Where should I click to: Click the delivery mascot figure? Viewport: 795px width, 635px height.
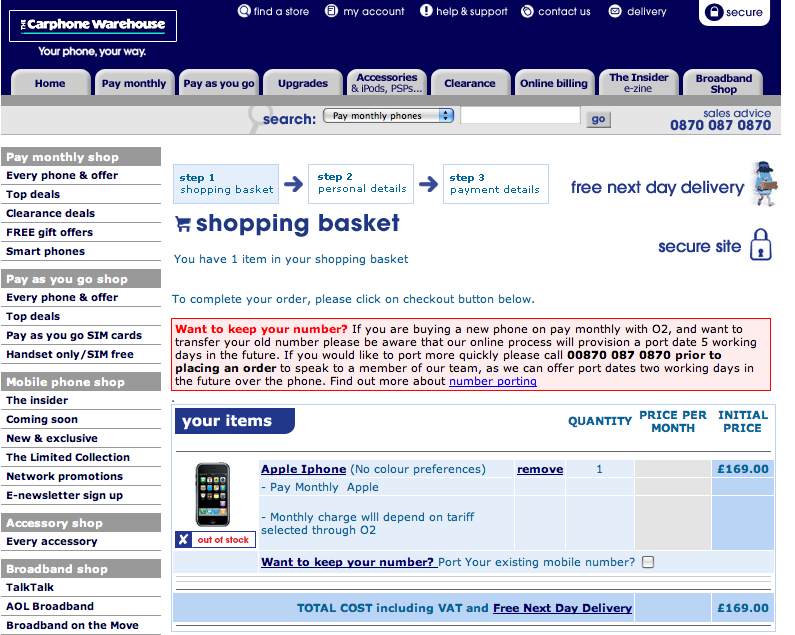[x=764, y=184]
